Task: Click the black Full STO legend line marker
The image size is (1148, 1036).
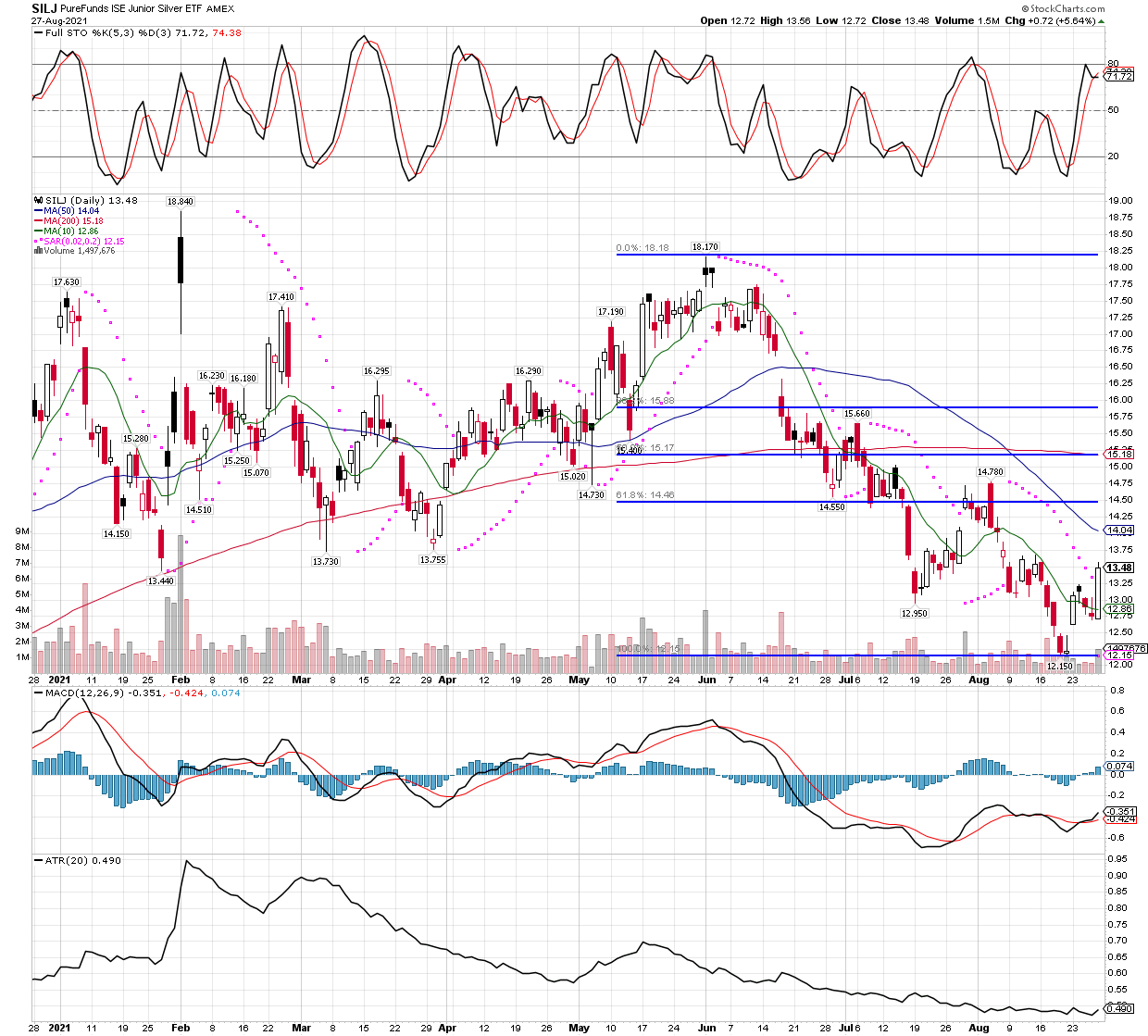Action: tap(38, 32)
